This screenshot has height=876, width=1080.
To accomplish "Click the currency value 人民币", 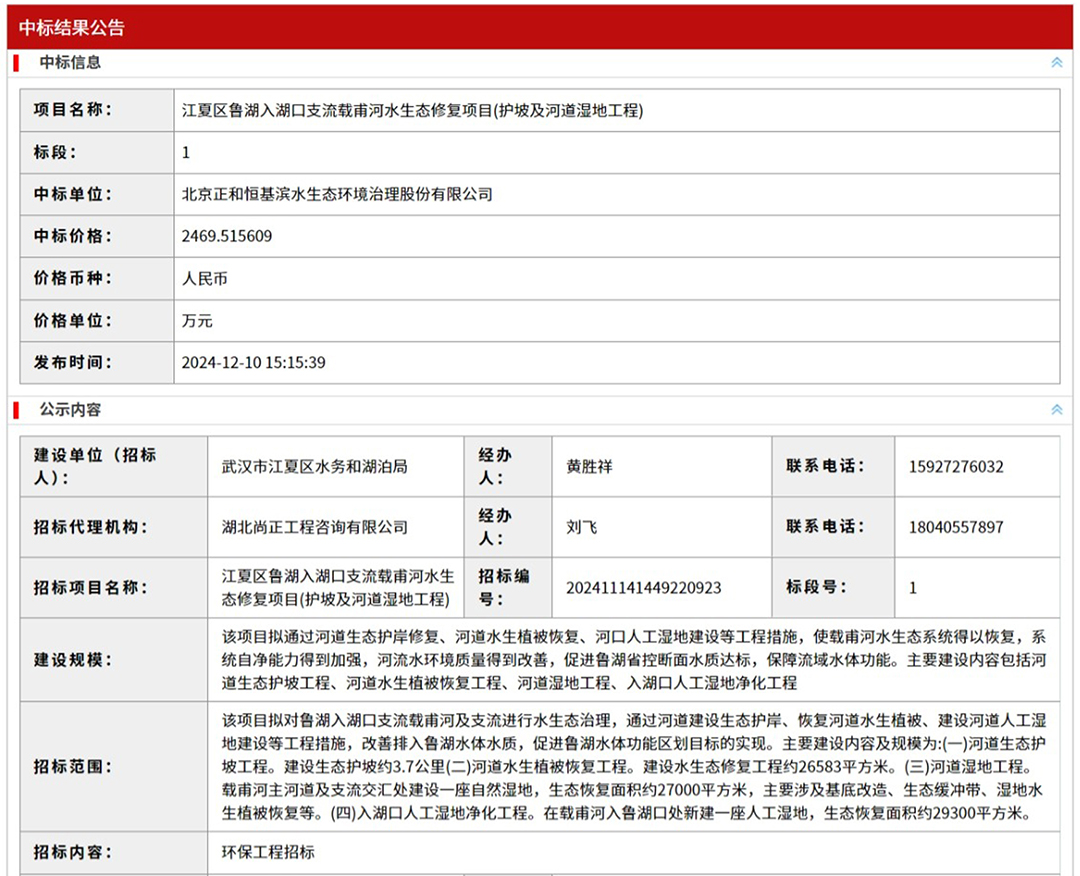I will pyautogui.click(x=204, y=278).
